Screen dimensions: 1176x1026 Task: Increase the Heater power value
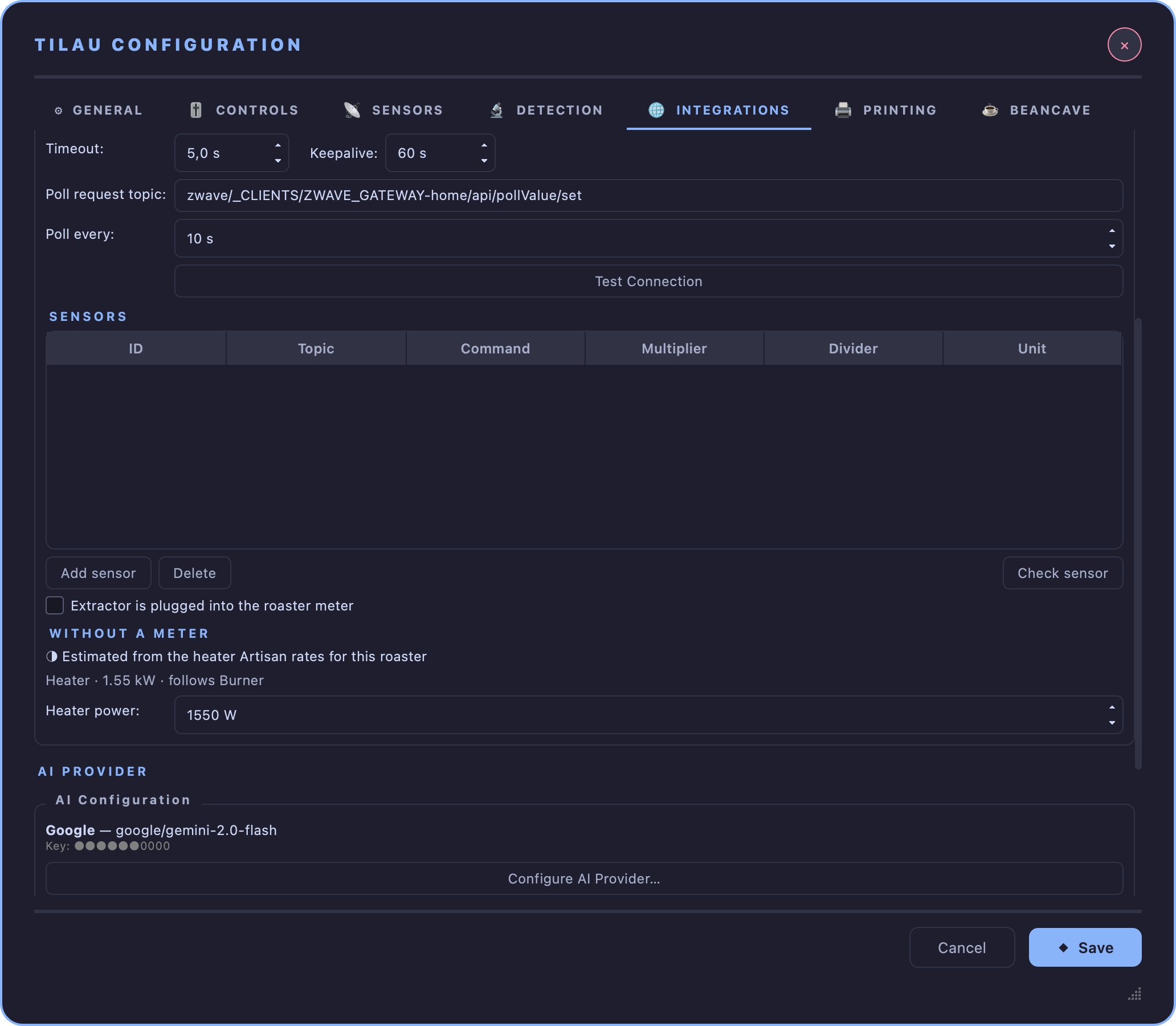click(1112, 707)
